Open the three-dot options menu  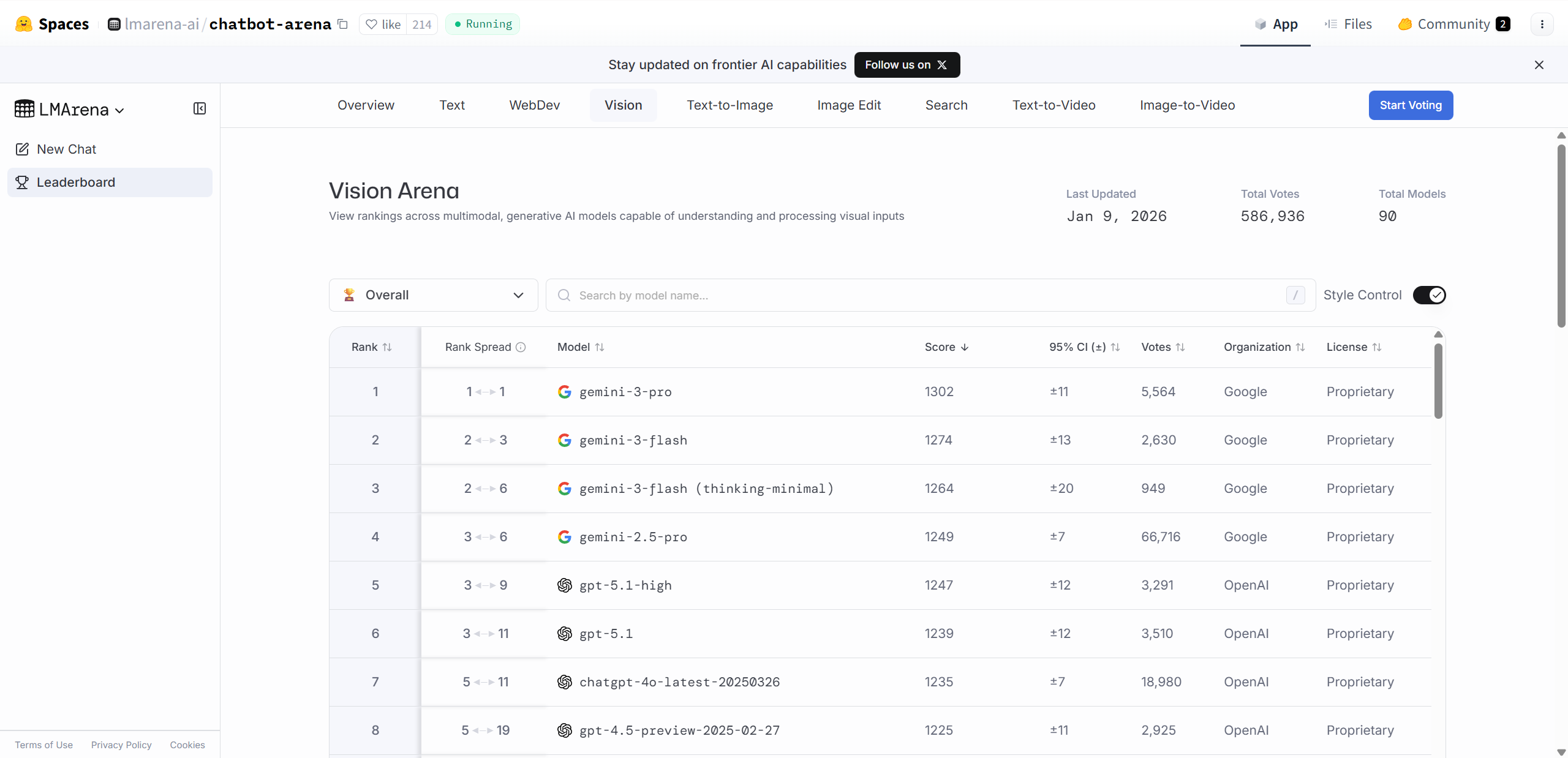click(x=1542, y=24)
